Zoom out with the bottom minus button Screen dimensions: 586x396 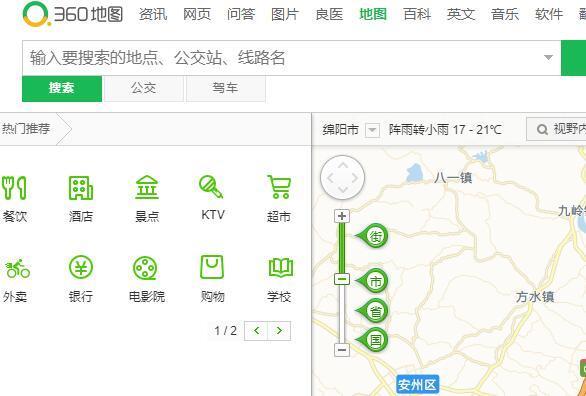(342, 350)
